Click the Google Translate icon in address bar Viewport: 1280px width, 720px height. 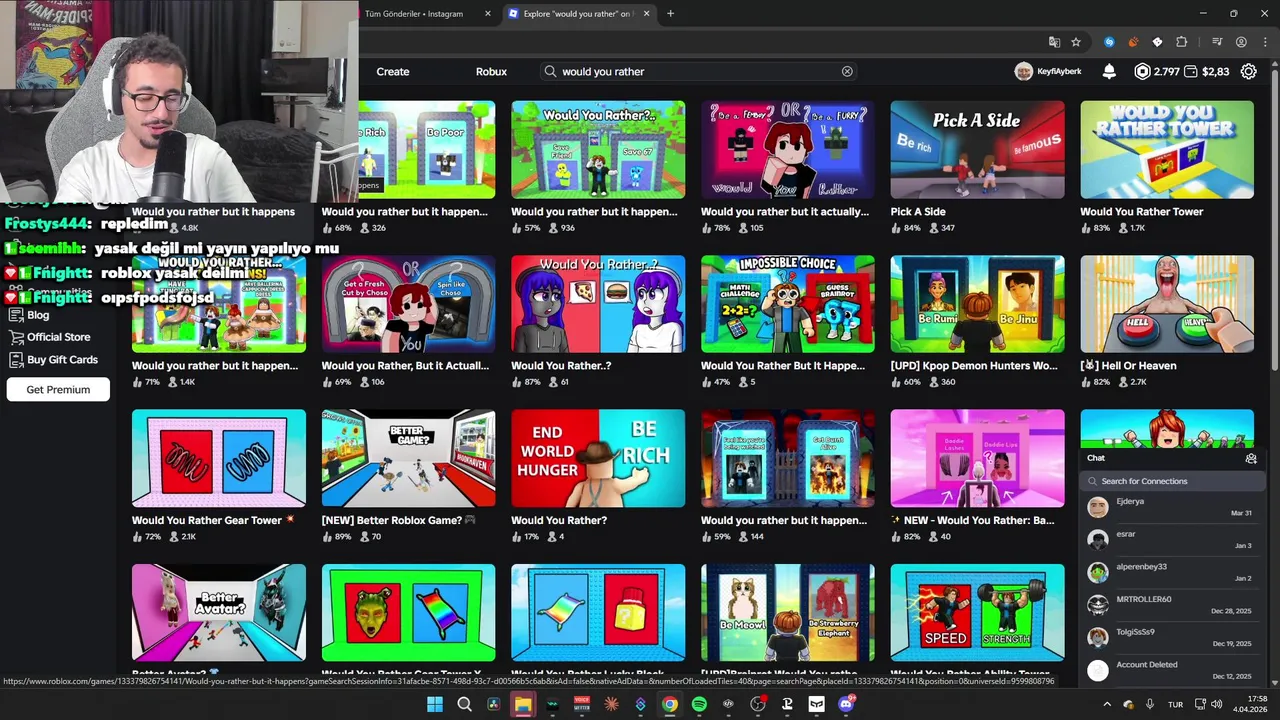[x=1054, y=42]
